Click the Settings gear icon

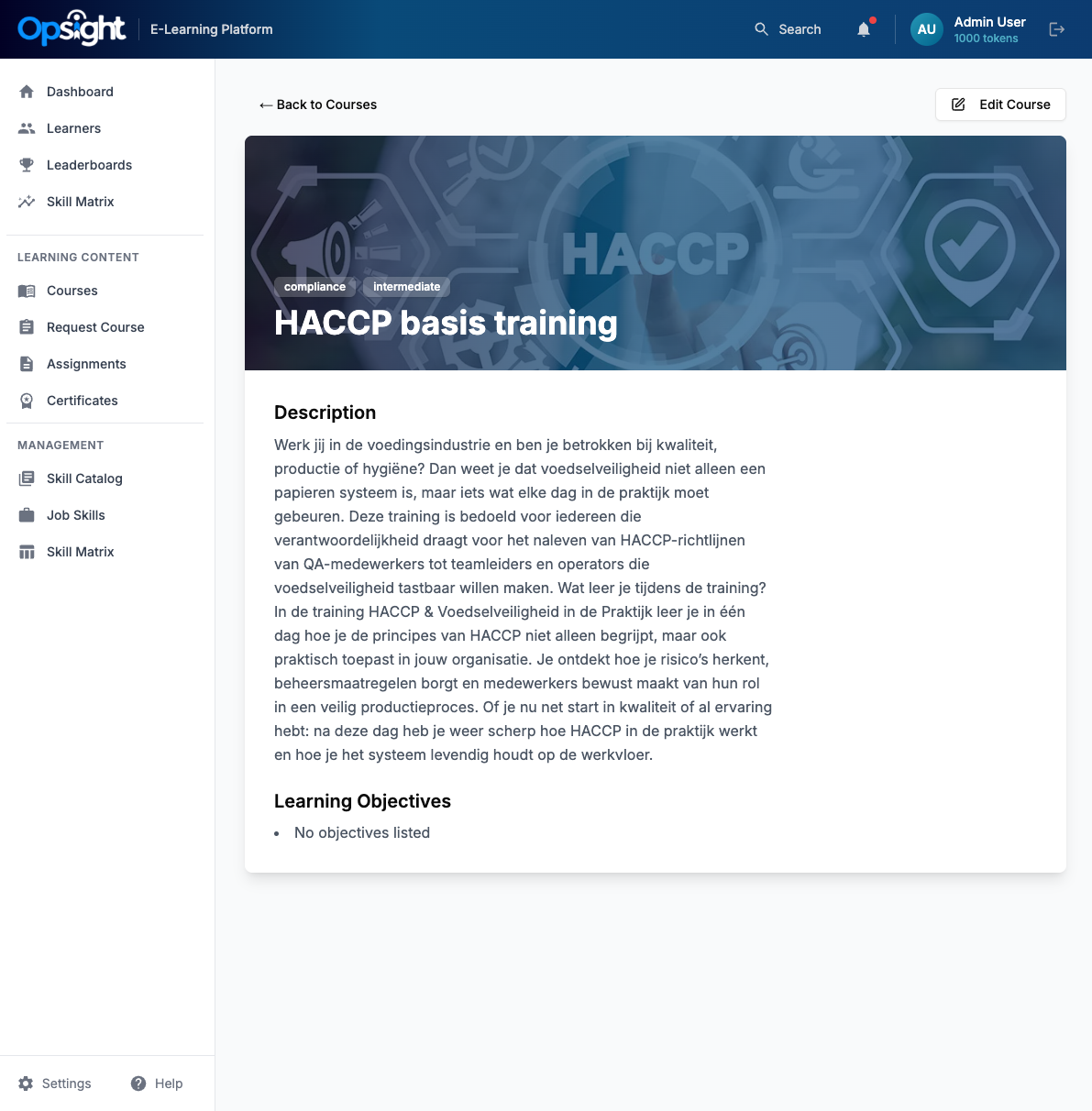tap(26, 1083)
